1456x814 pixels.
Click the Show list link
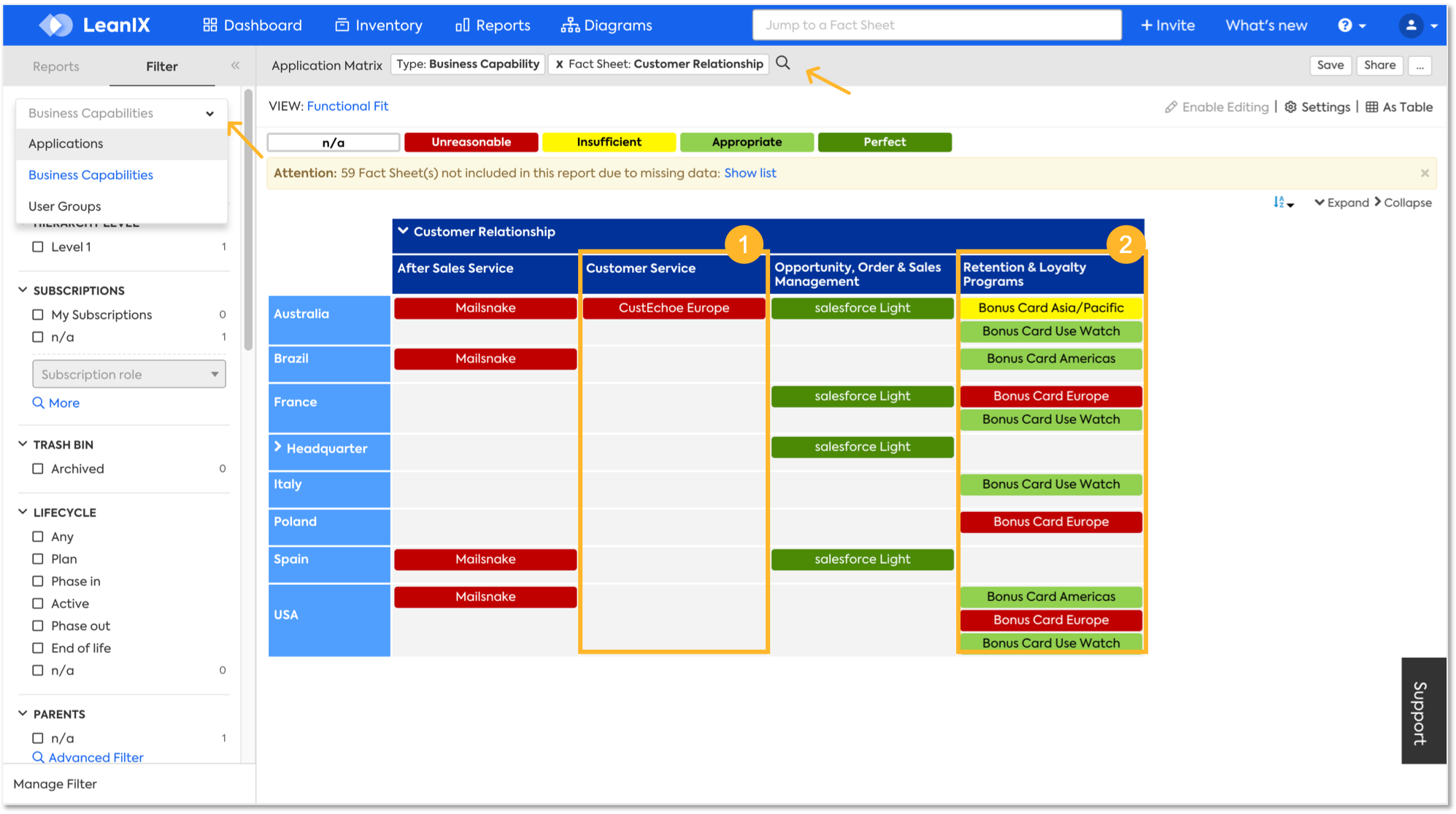pyautogui.click(x=750, y=174)
